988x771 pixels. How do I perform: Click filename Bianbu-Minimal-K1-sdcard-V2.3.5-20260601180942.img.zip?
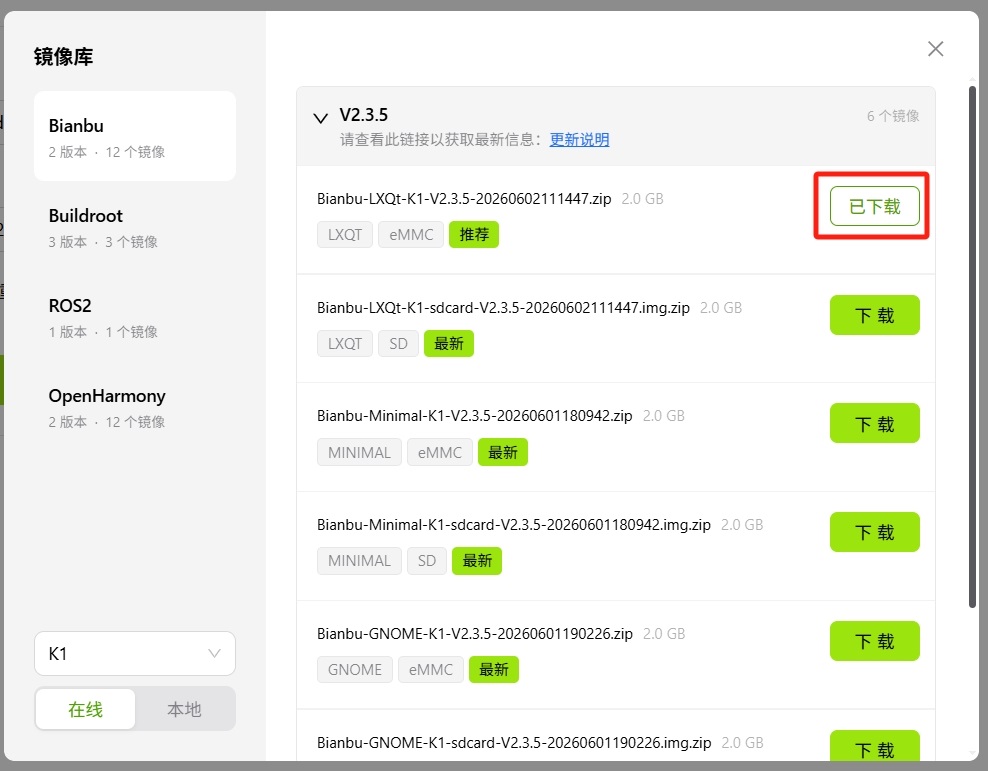pos(514,525)
